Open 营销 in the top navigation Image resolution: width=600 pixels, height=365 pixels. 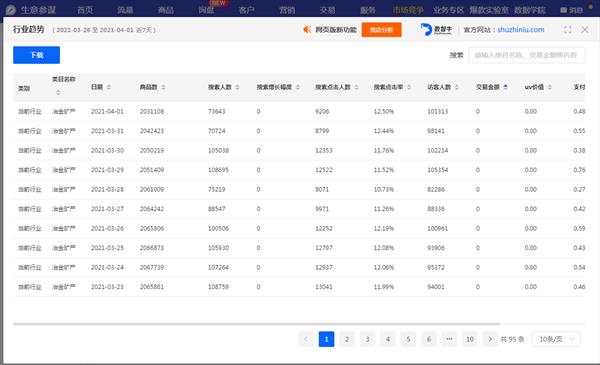[x=287, y=10]
